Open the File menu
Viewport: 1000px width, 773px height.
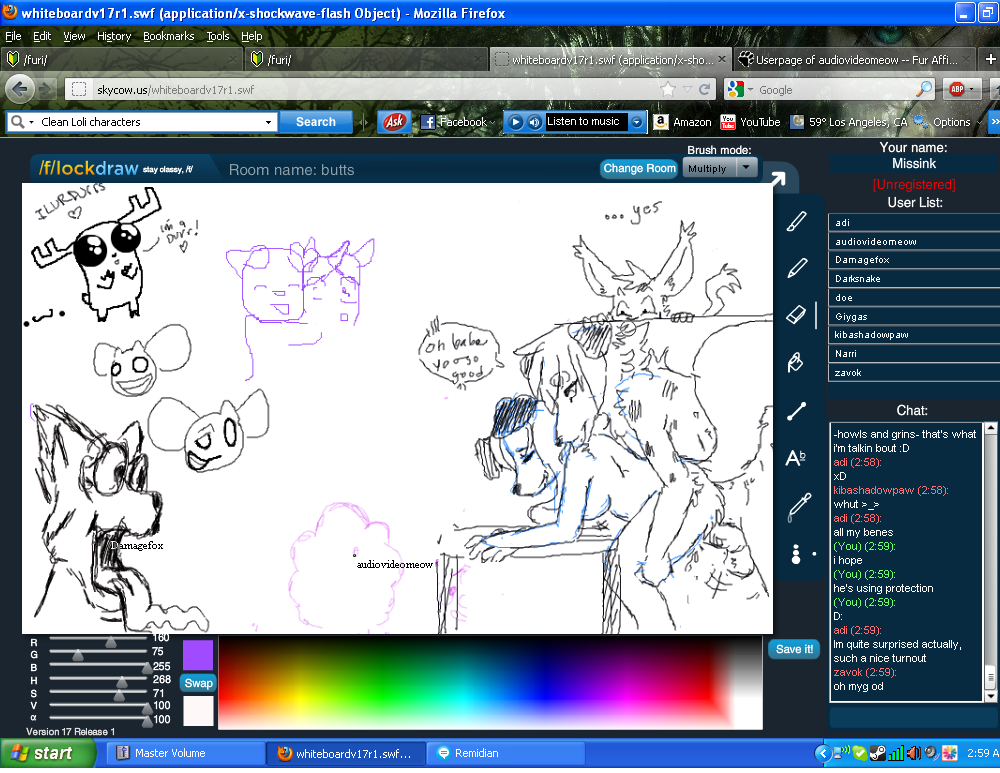click(x=13, y=36)
